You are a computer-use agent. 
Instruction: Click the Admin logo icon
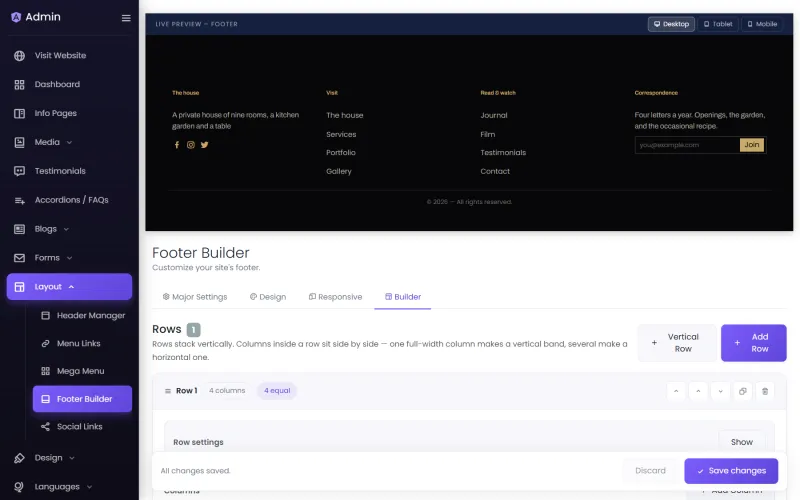(x=16, y=17)
